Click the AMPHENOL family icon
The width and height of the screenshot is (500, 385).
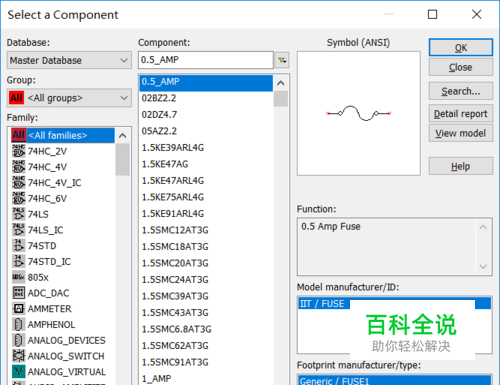19,324
